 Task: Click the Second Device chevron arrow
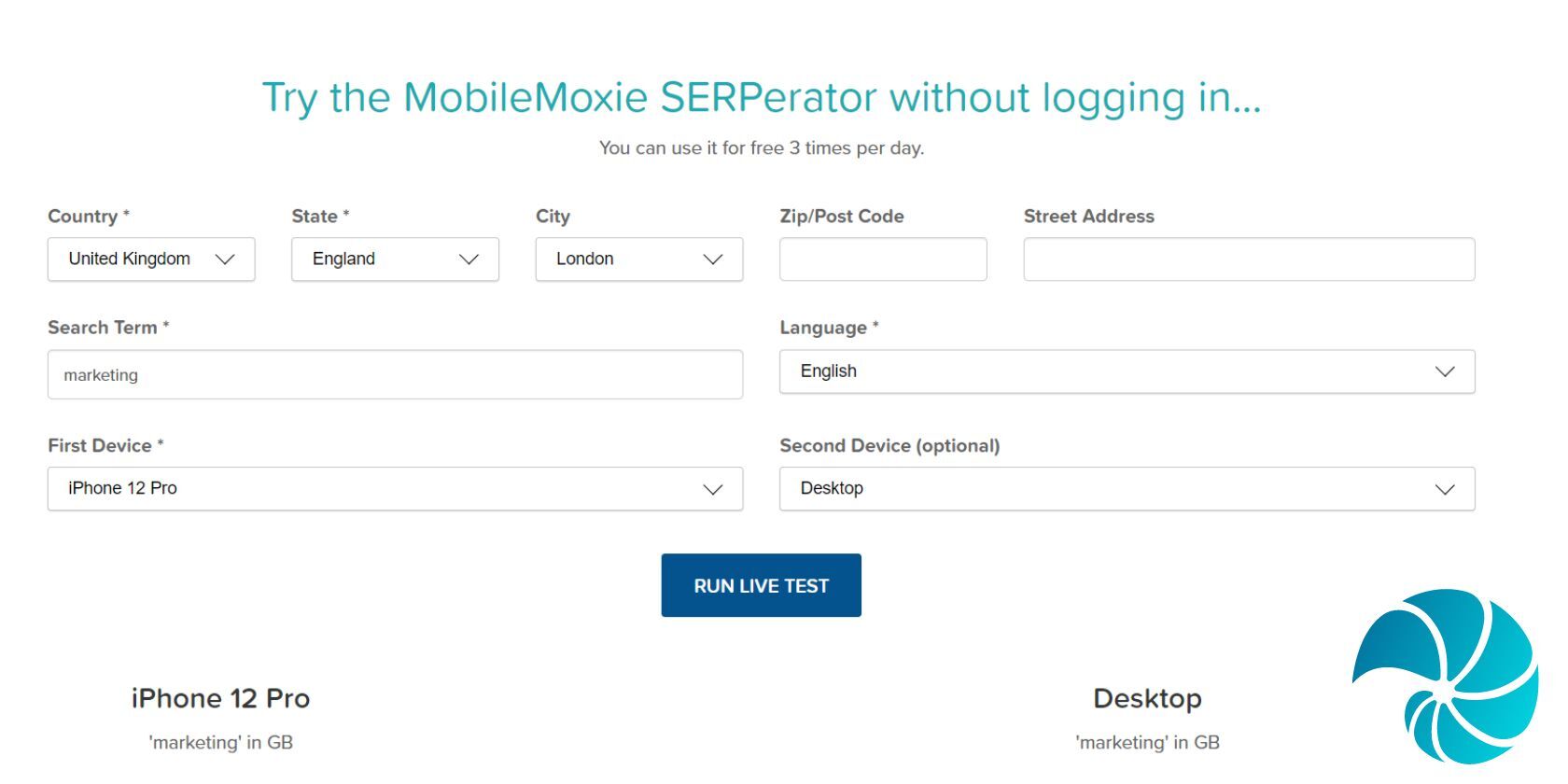coord(1445,489)
